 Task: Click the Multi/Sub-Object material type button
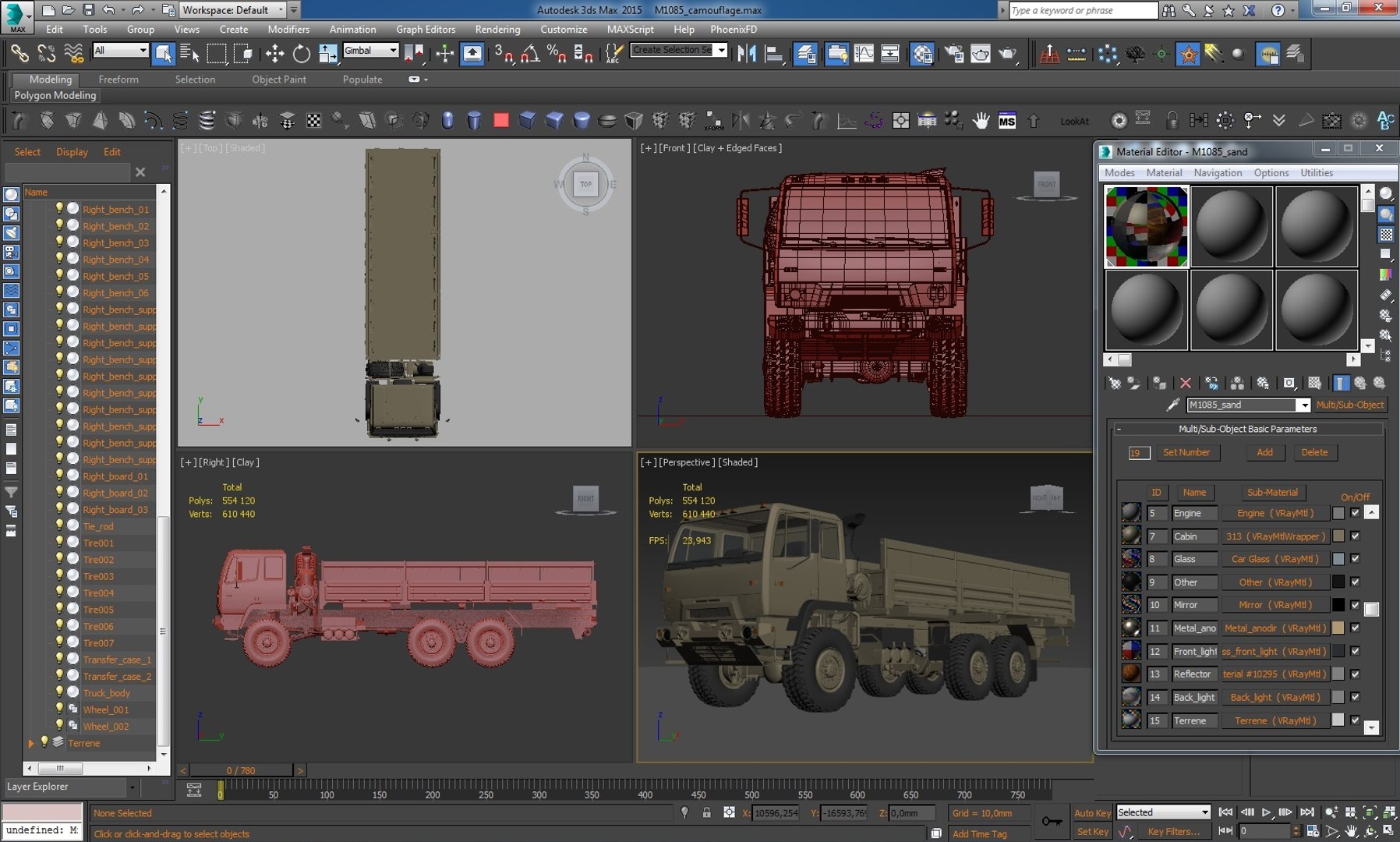[1350, 405]
